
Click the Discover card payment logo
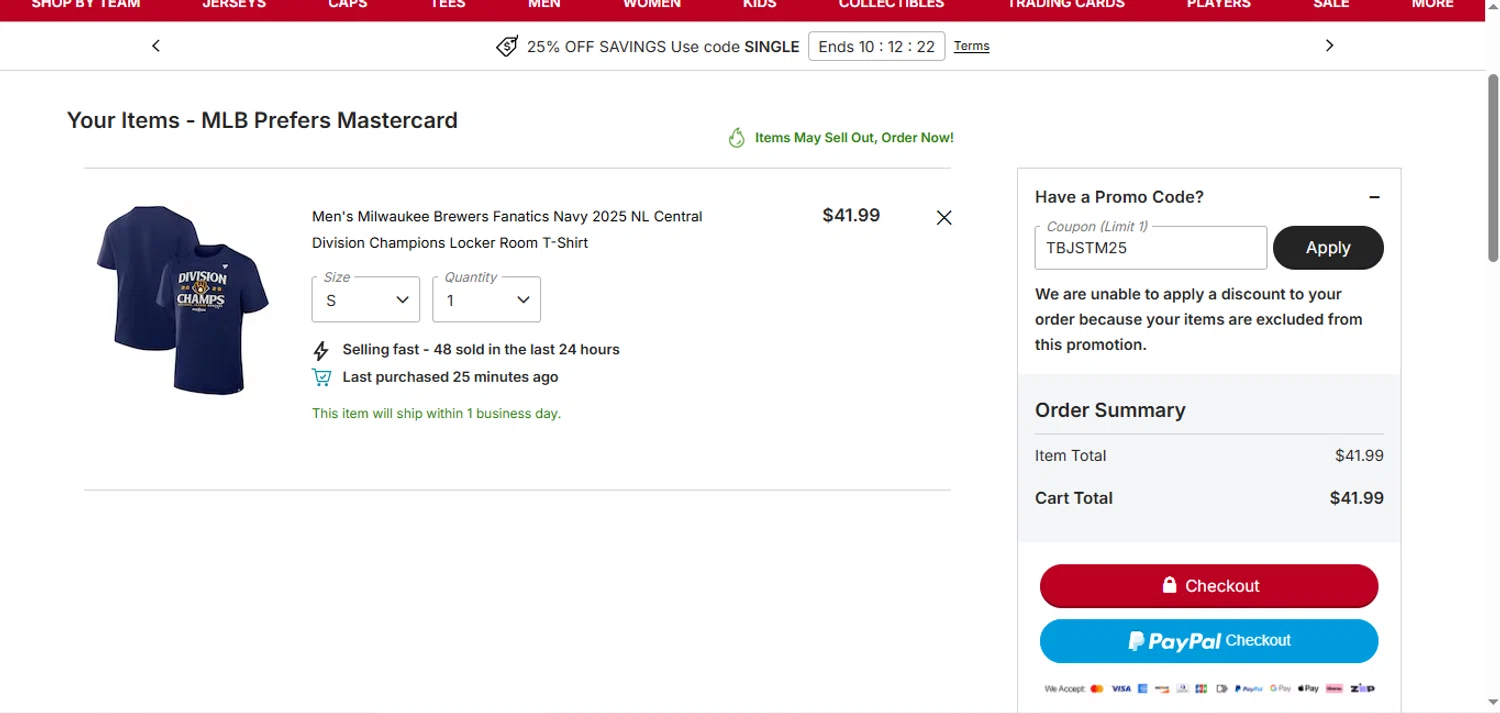point(1162,688)
